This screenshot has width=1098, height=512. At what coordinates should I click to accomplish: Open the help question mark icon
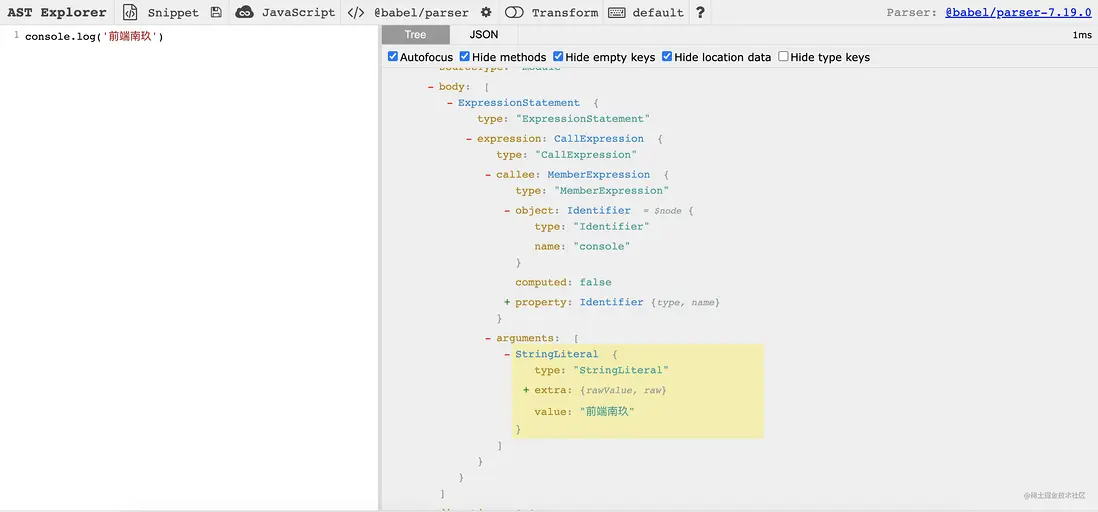tap(700, 12)
